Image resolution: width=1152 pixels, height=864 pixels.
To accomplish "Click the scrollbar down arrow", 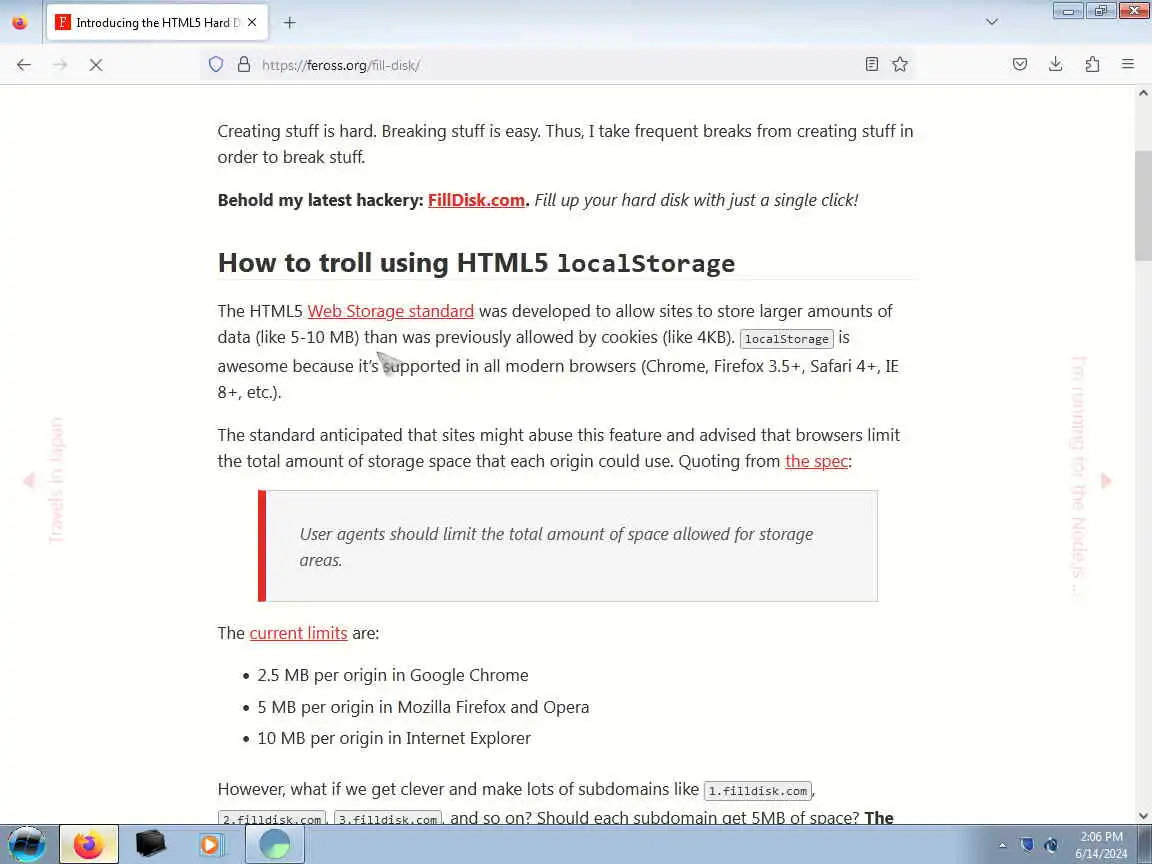I will click(x=1143, y=816).
